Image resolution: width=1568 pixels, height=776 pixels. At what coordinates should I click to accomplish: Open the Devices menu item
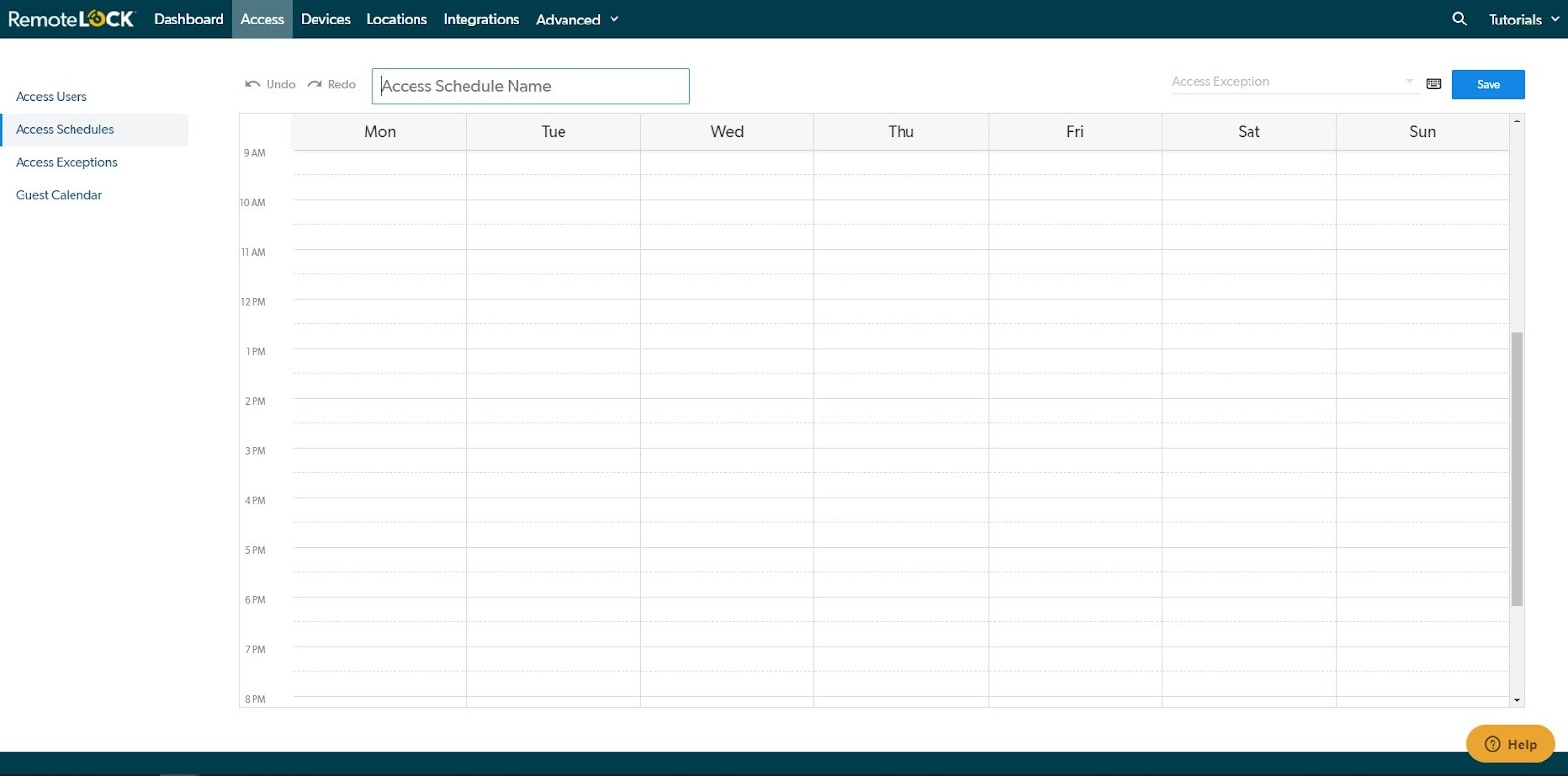pyautogui.click(x=325, y=20)
